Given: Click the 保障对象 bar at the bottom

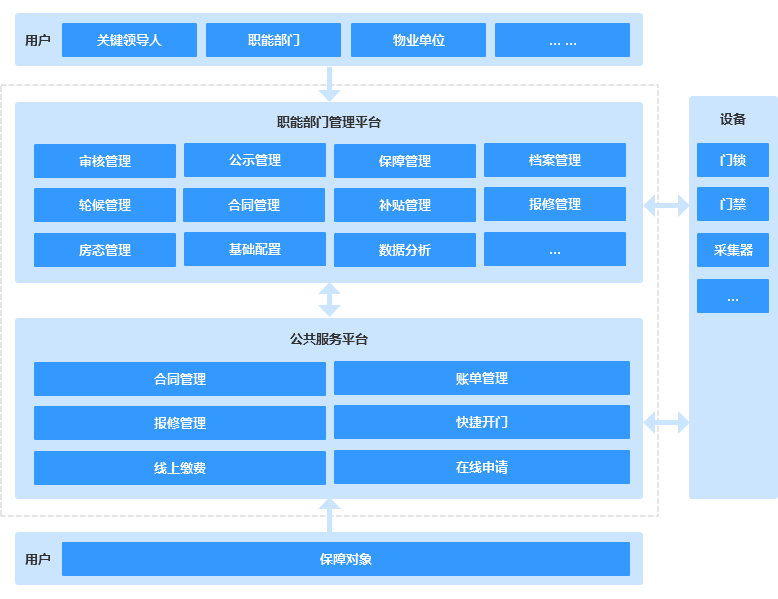Looking at the screenshot, I should tap(346, 559).
